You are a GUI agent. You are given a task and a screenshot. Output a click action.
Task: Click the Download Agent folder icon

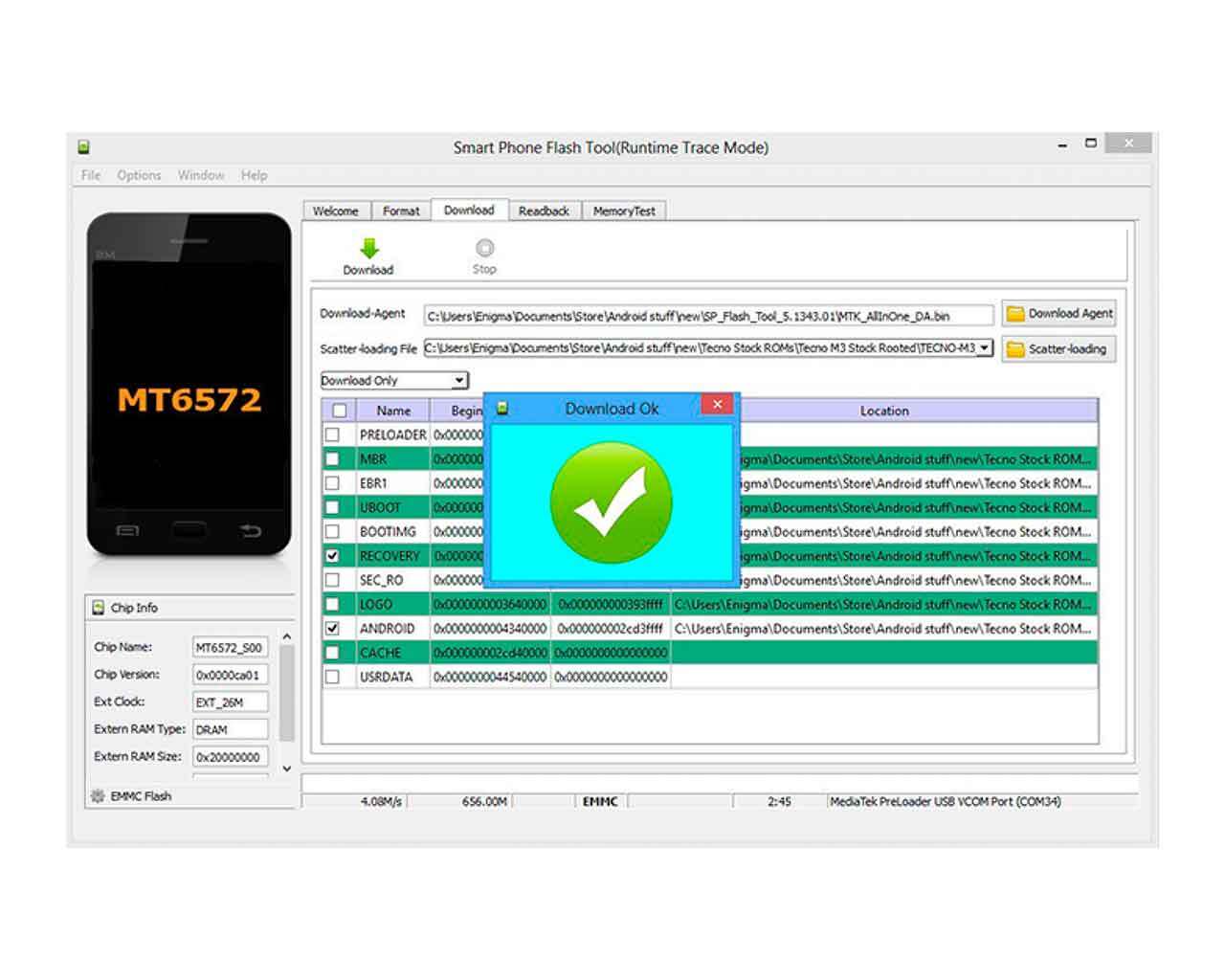(x=1014, y=314)
